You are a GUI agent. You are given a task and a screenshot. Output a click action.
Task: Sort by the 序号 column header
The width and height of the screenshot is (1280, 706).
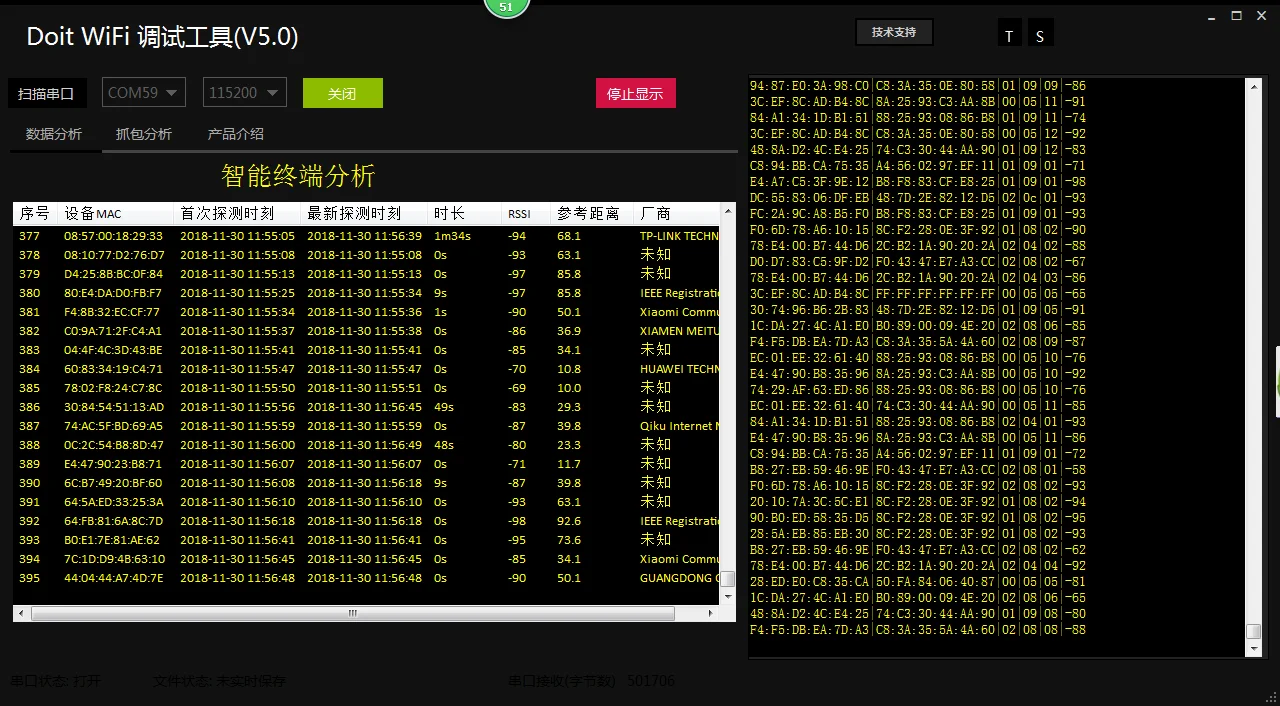pyautogui.click(x=35, y=213)
